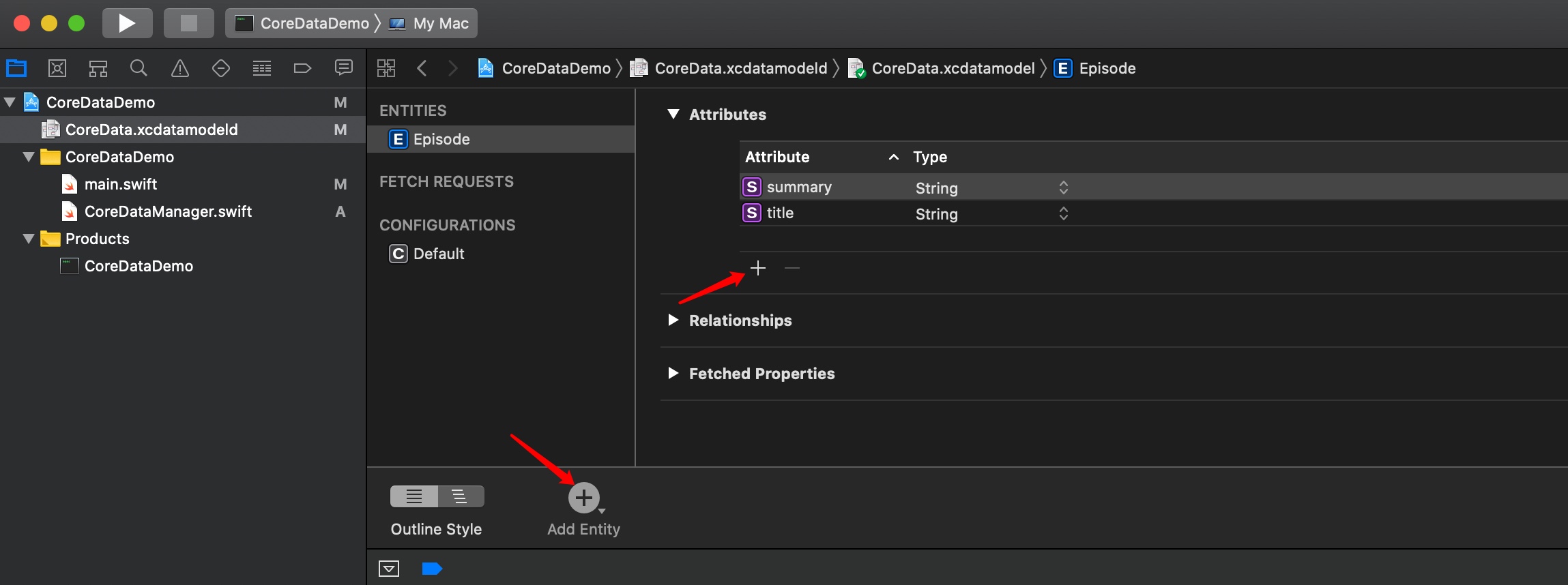The image size is (1568, 585).
Task: Zoom the Xcode window green button
Action: coord(76,23)
